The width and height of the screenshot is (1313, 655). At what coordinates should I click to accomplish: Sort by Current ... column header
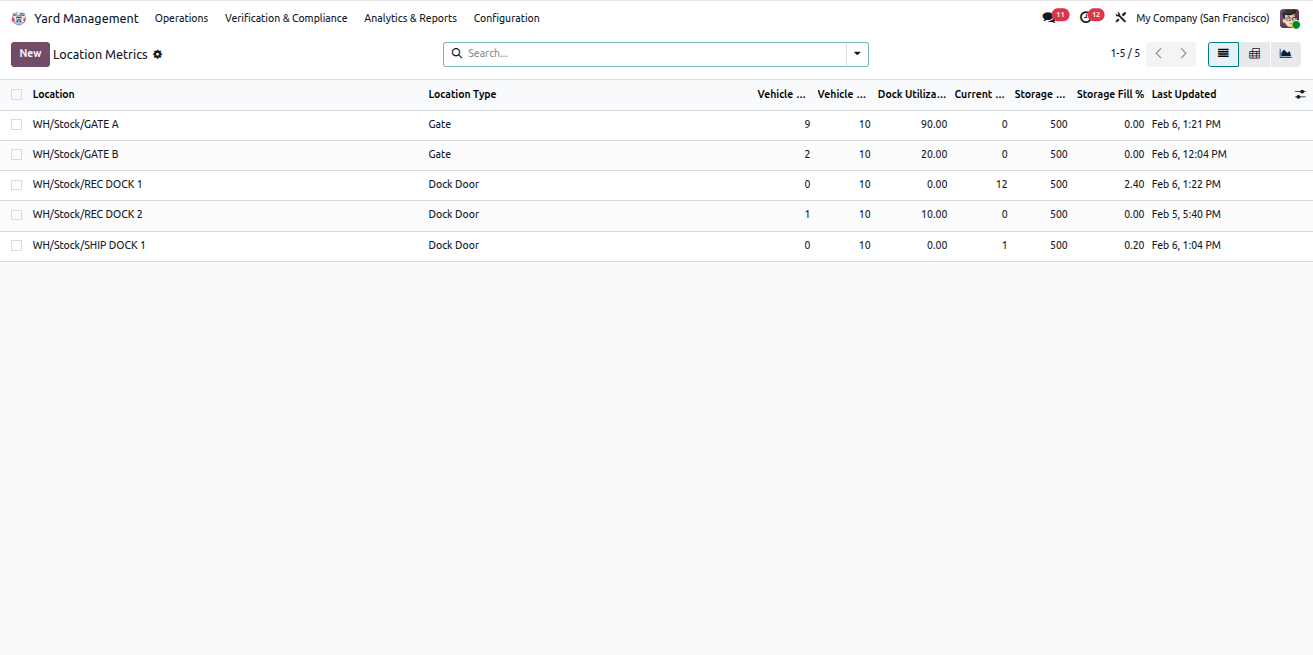(980, 94)
